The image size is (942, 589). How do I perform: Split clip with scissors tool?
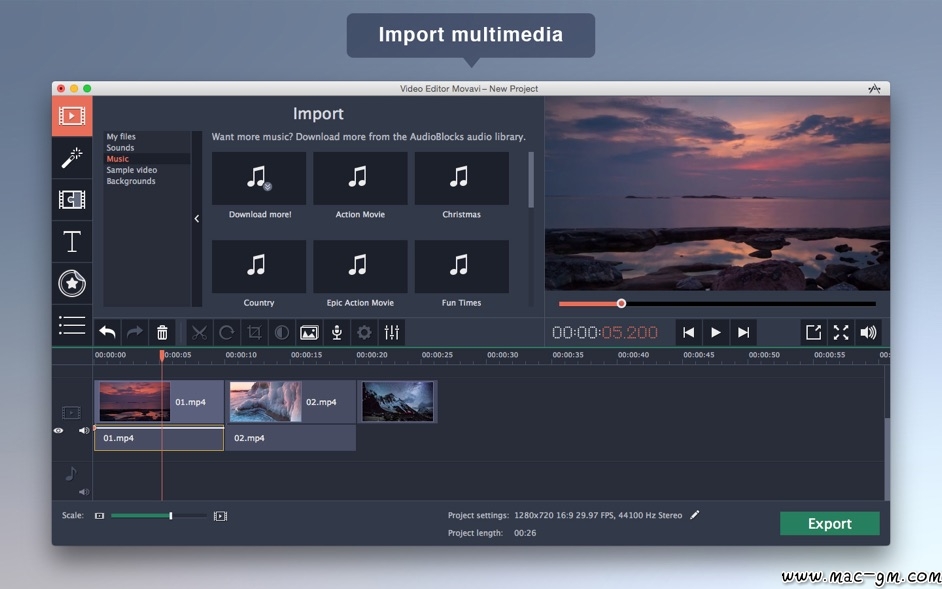coord(199,332)
